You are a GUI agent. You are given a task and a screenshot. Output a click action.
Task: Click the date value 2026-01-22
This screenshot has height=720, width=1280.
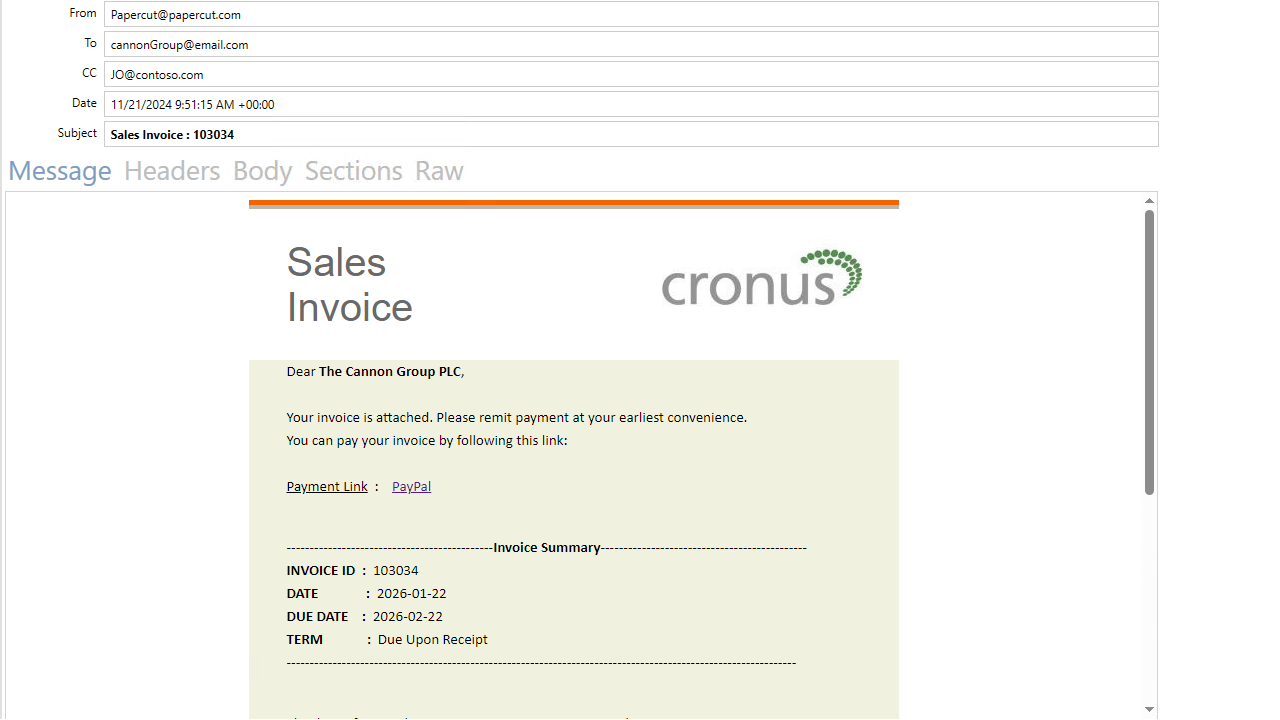411,594
